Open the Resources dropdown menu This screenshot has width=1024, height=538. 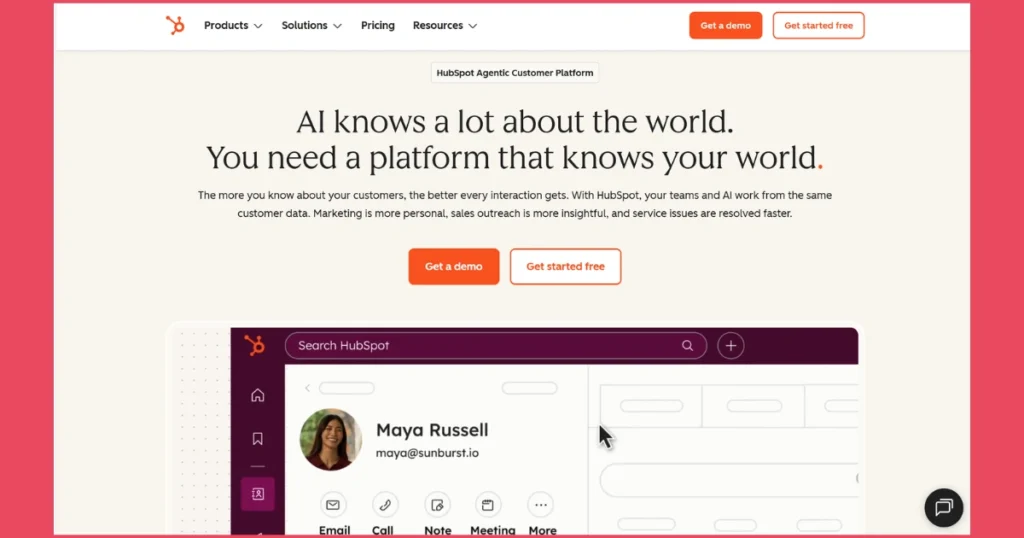[445, 25]
